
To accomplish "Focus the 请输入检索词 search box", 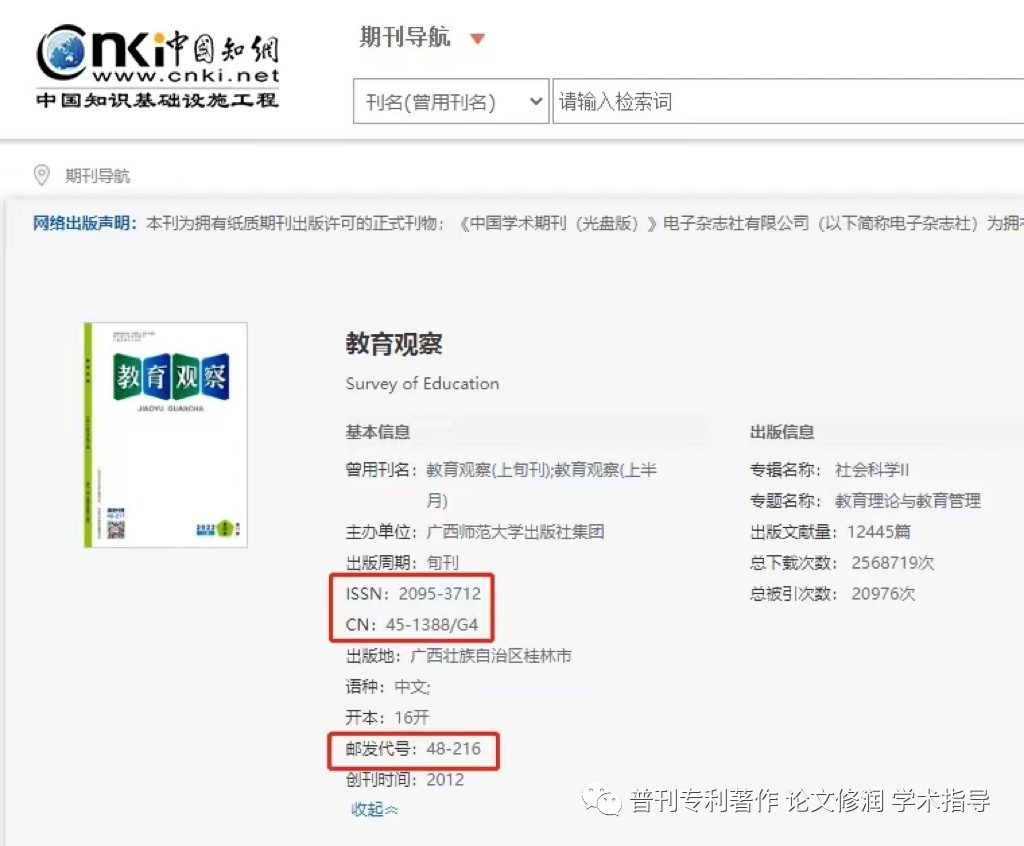I will (x=788, y=101).
